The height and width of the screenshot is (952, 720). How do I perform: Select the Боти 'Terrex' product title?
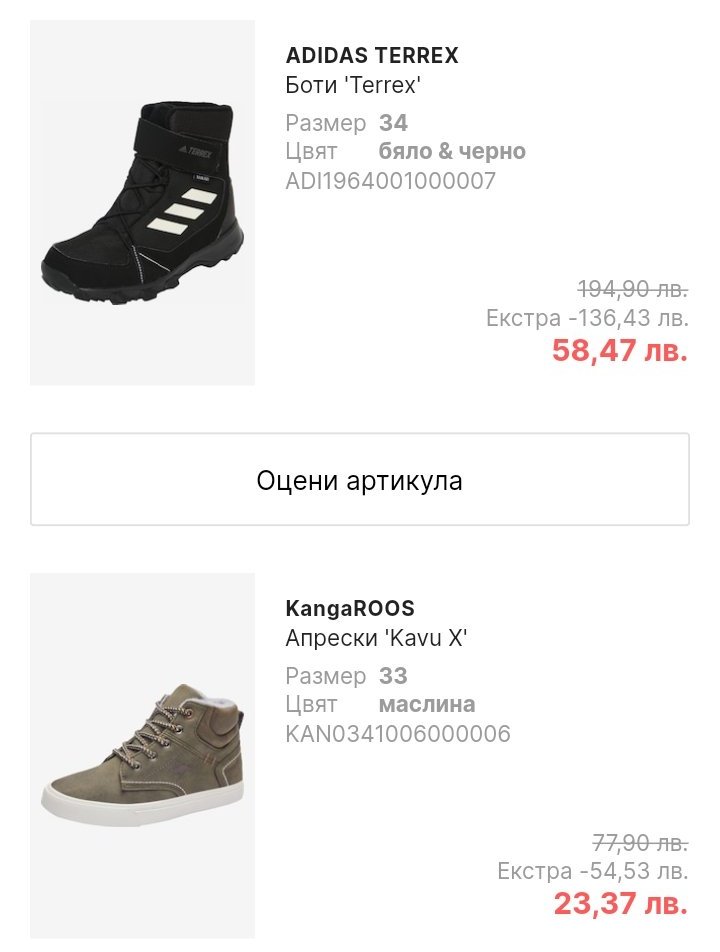click(353, 86)
